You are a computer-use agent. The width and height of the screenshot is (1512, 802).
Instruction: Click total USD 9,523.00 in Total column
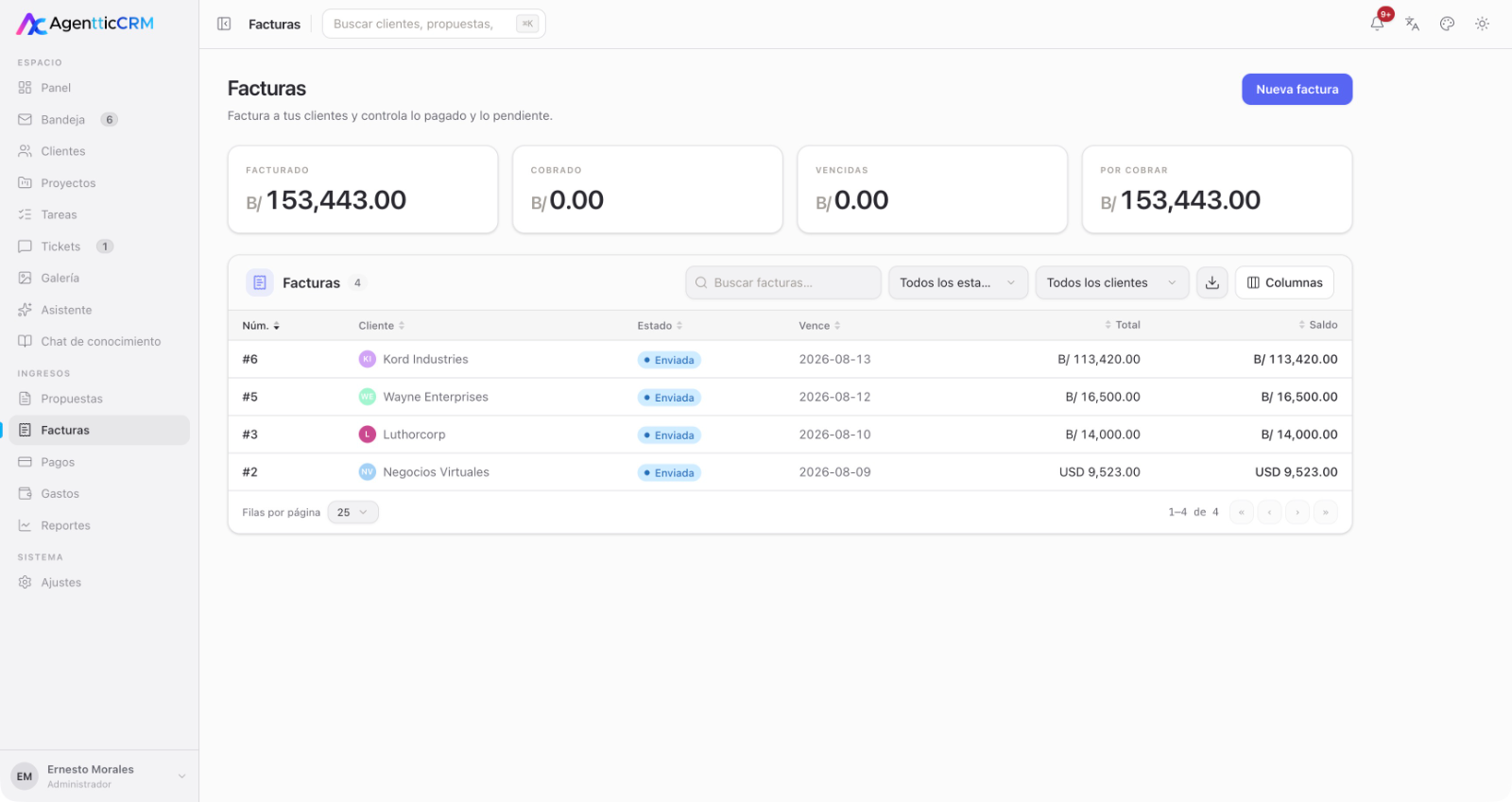tap(1100, 472)
